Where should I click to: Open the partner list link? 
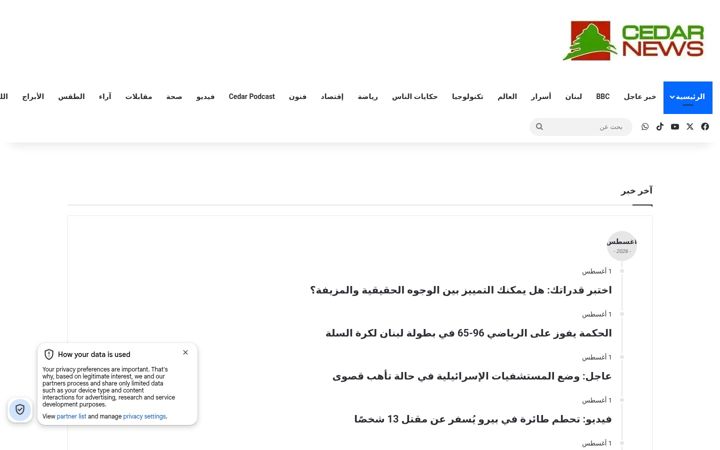tap(71, 416)
